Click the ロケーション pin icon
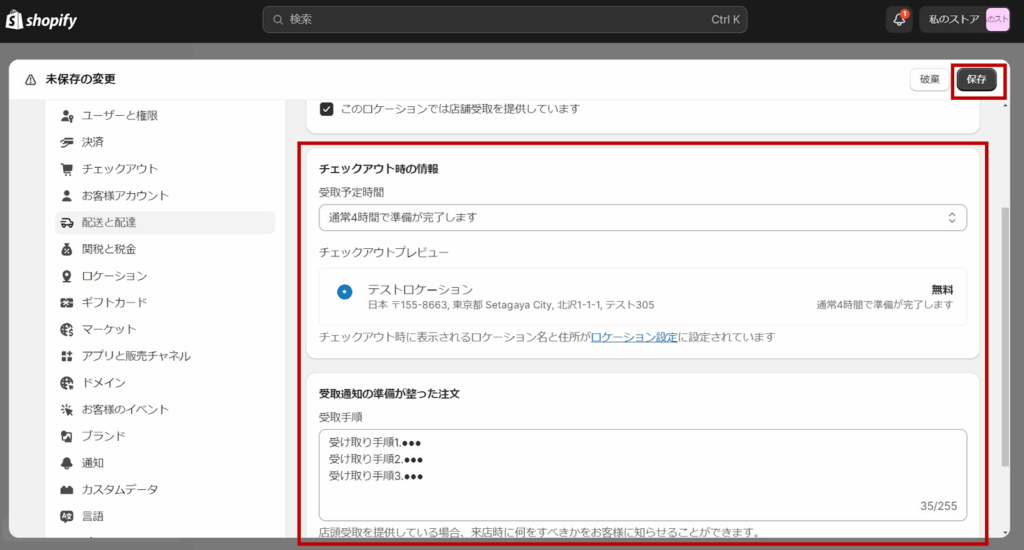The image size is (1024, 550). point(67,276)
